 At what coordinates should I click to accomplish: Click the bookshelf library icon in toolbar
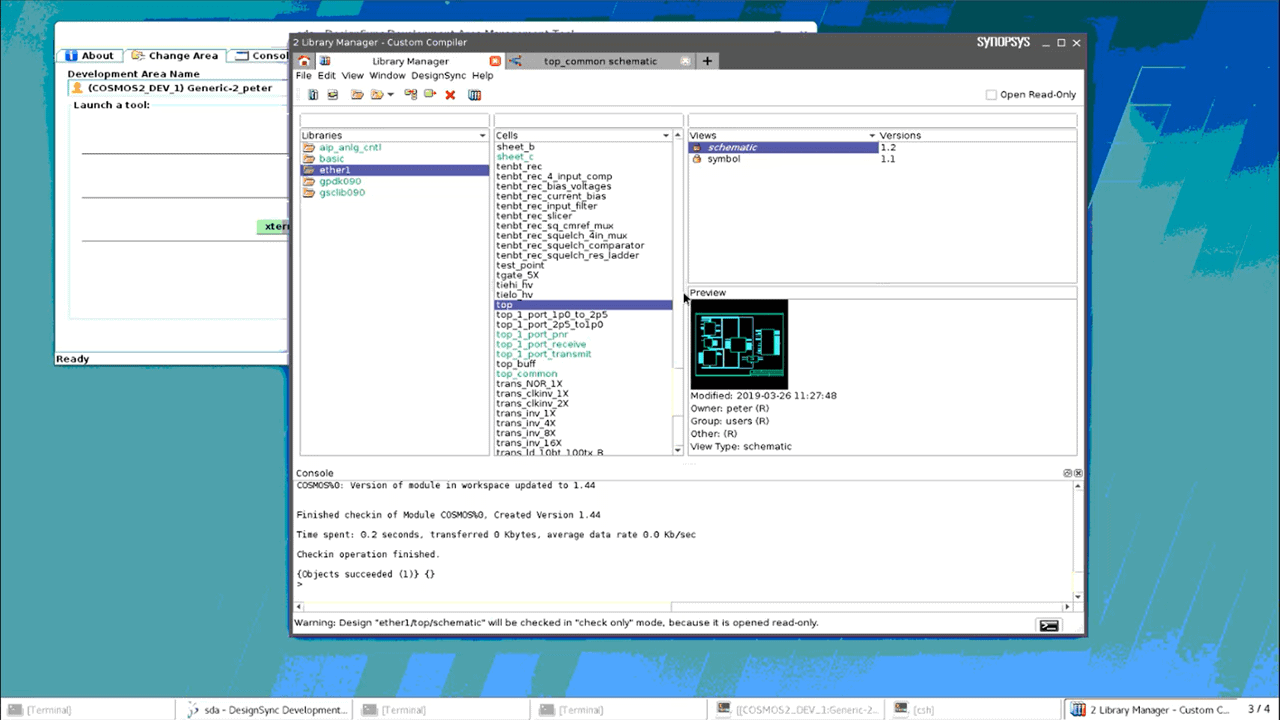click(475, 95)
